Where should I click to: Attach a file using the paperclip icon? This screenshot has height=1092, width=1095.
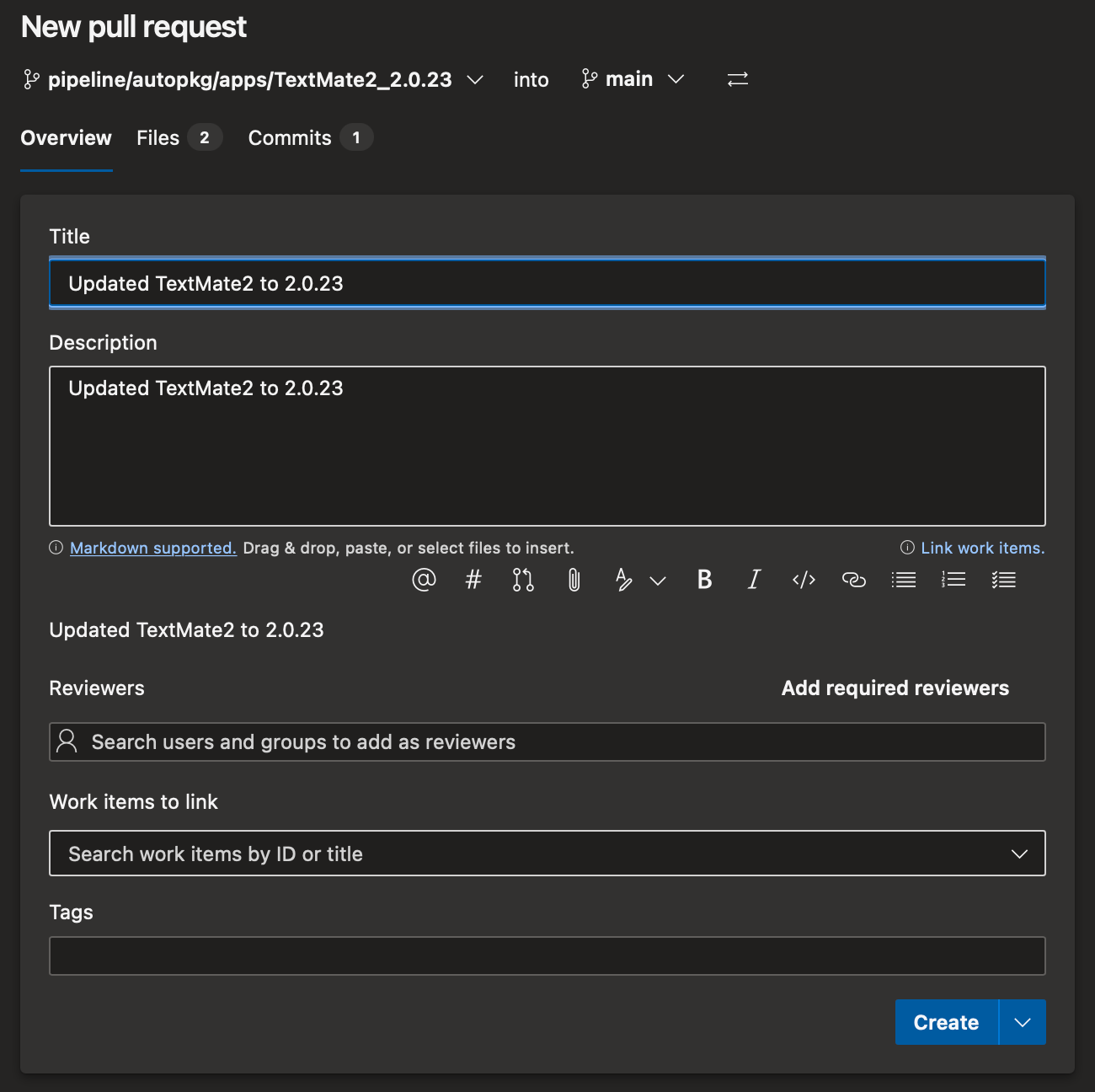(x=574, y=580)
